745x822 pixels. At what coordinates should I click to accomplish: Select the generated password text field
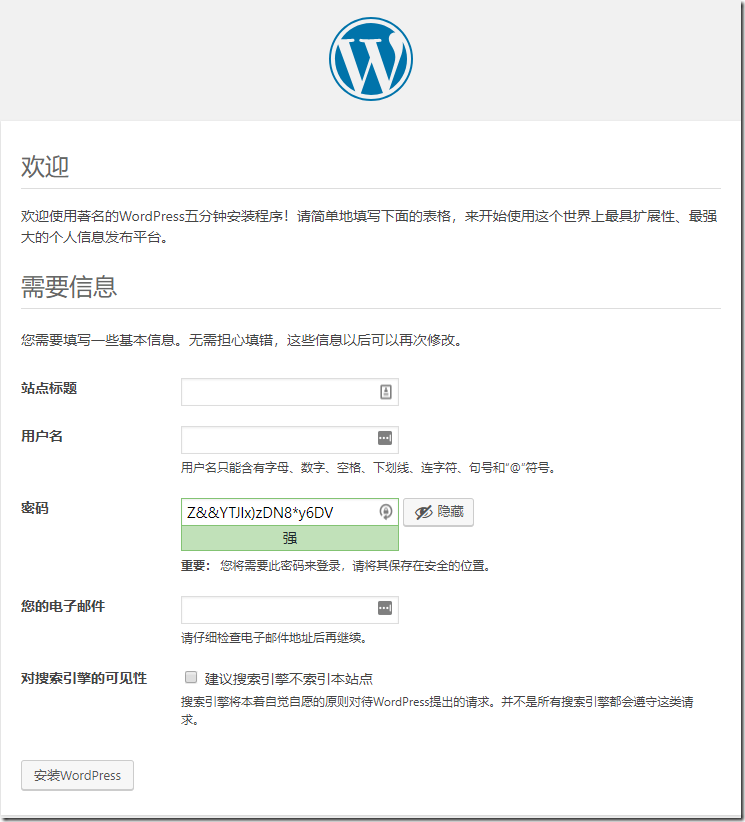click(278, 512)
